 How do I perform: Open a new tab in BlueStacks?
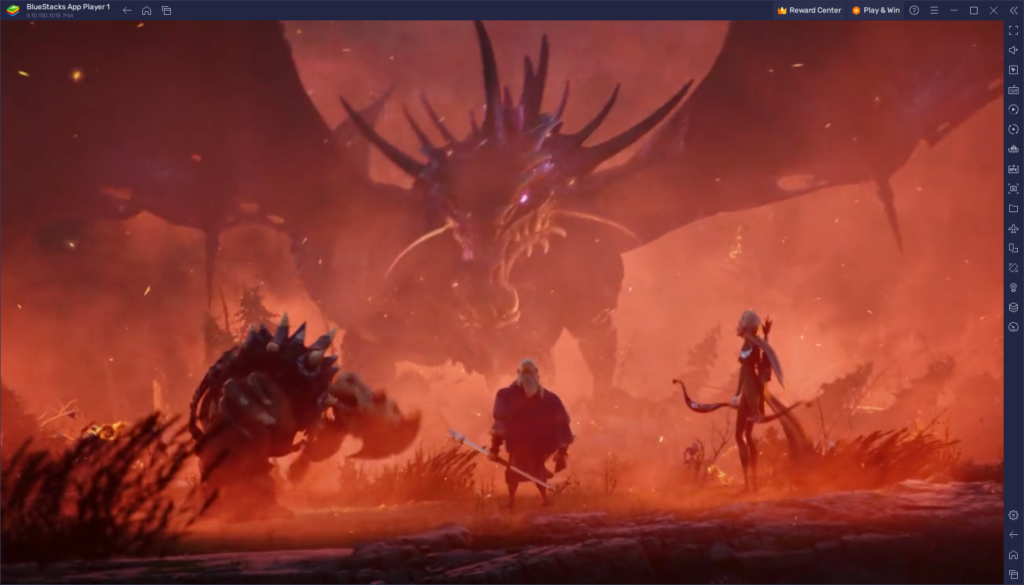coord(166,10)
